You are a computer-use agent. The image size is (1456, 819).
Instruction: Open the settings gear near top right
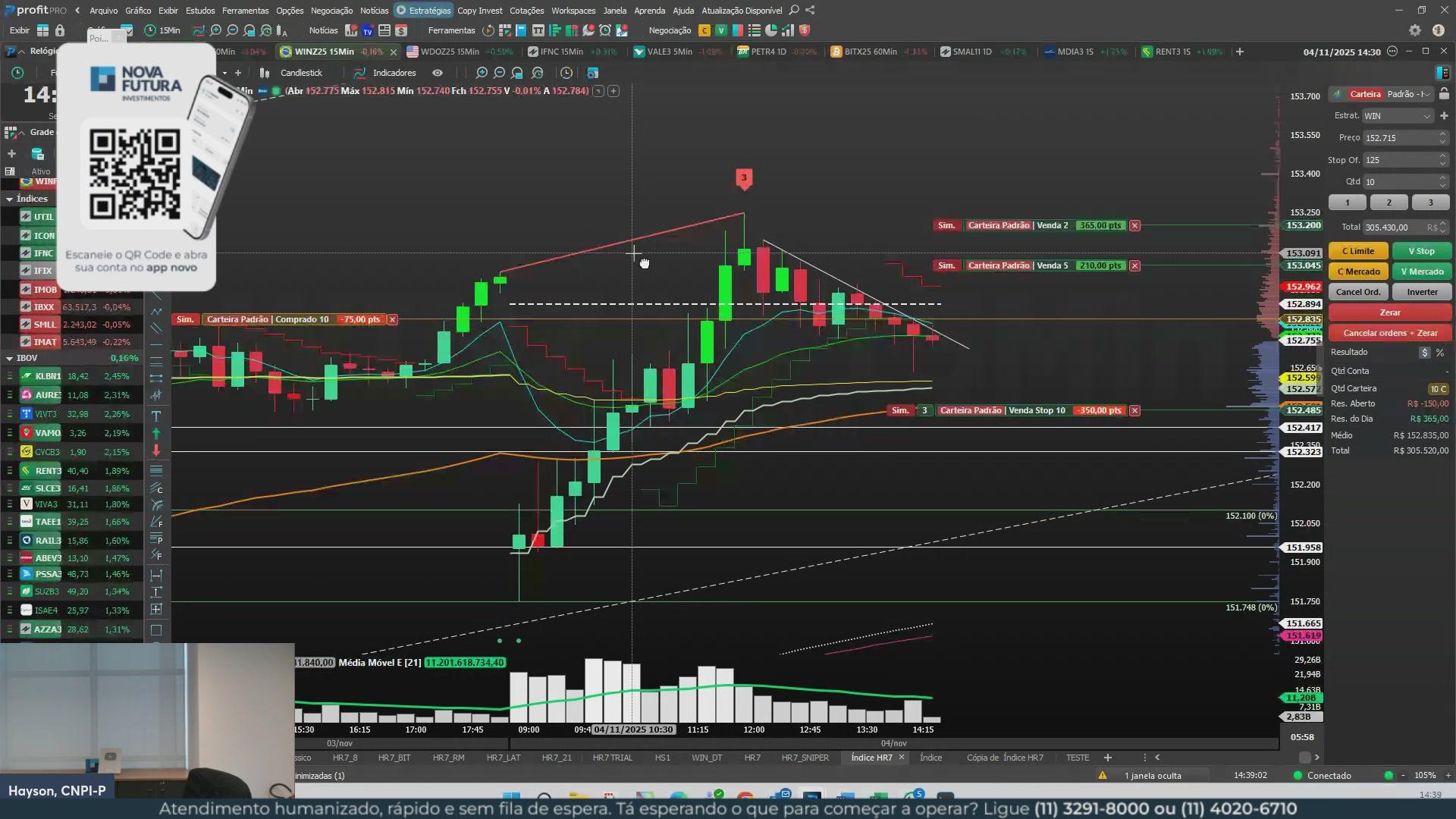pyautogui.click(x=1414, y=30)
